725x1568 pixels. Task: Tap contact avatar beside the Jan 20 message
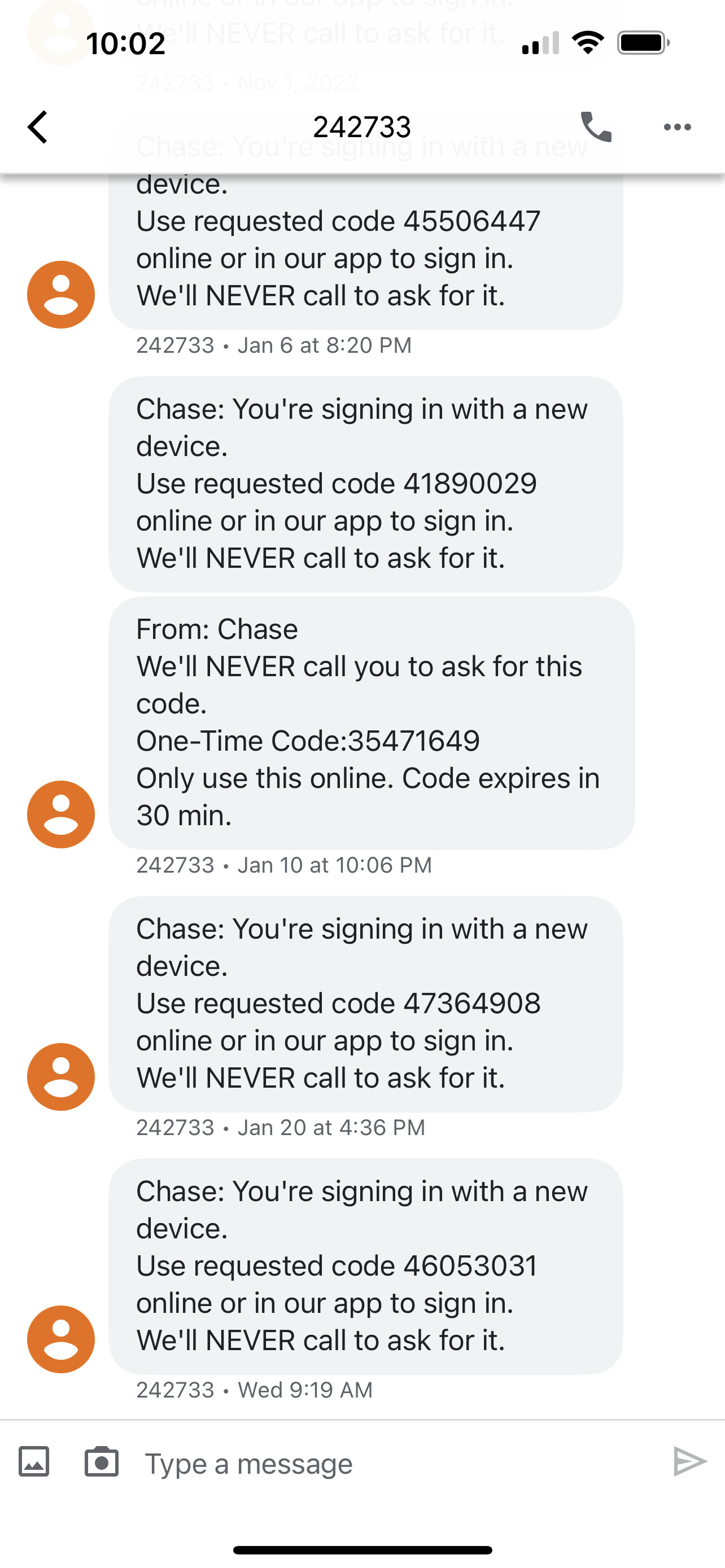[x=61, y=1077]
